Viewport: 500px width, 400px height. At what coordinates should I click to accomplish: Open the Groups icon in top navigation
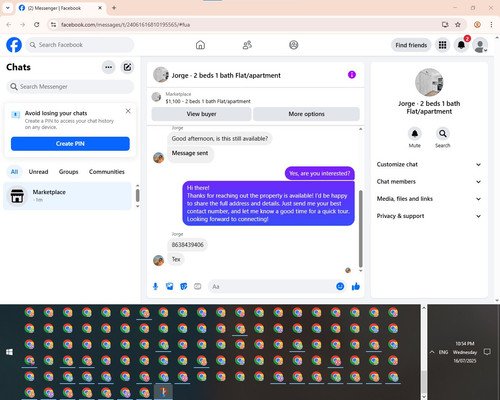click(x=294, y=45)
